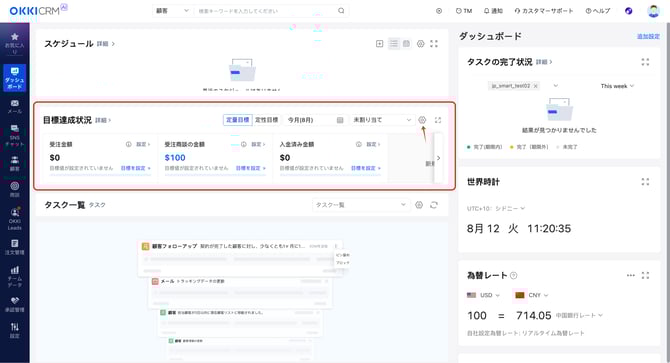The height and width of the screenshot is (363, 670).
Task: Open the CNY currency dropdown
Action: [x=532, y=295]
